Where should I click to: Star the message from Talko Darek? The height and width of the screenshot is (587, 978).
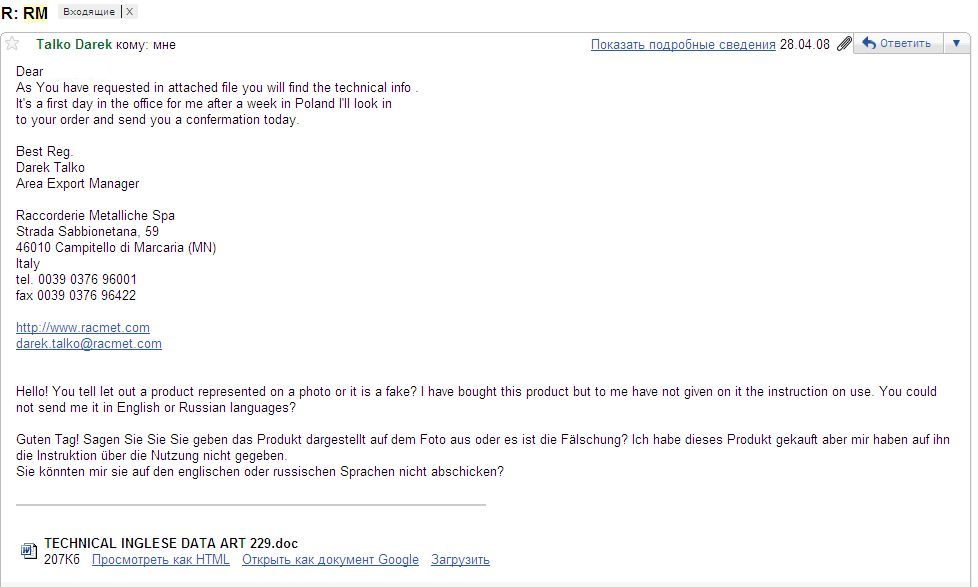coord(12,44)
